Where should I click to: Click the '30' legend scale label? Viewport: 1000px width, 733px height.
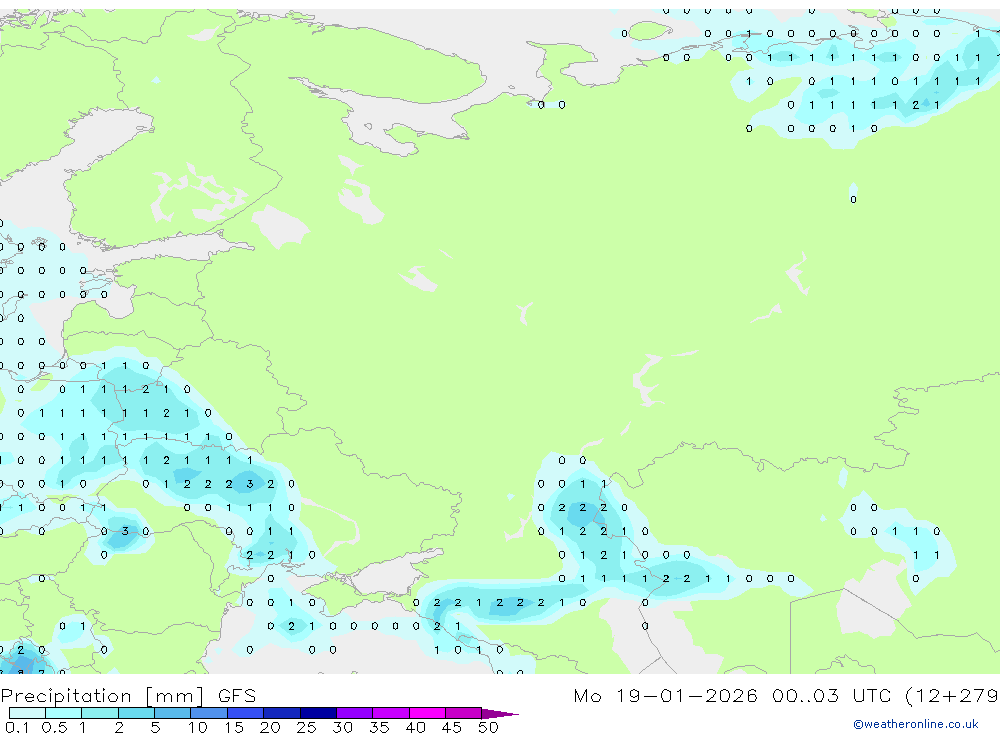tap(342, 727)
